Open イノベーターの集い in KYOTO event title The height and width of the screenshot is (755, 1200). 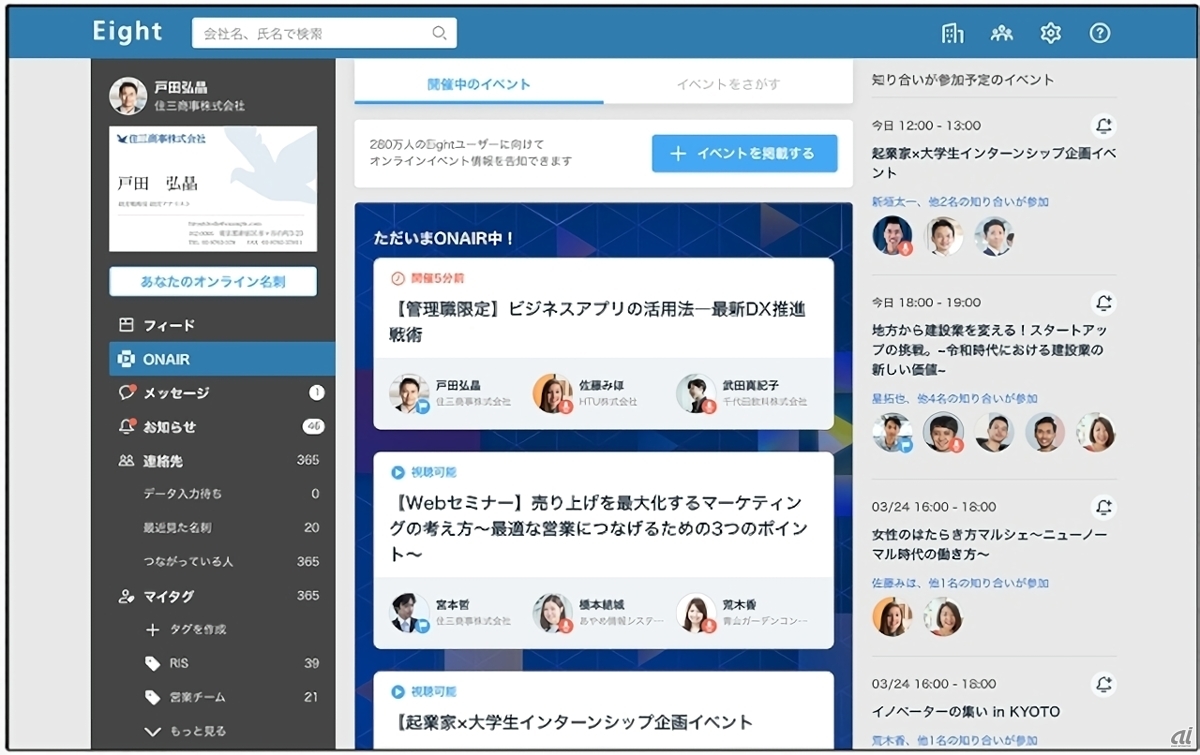click(966, 712)
